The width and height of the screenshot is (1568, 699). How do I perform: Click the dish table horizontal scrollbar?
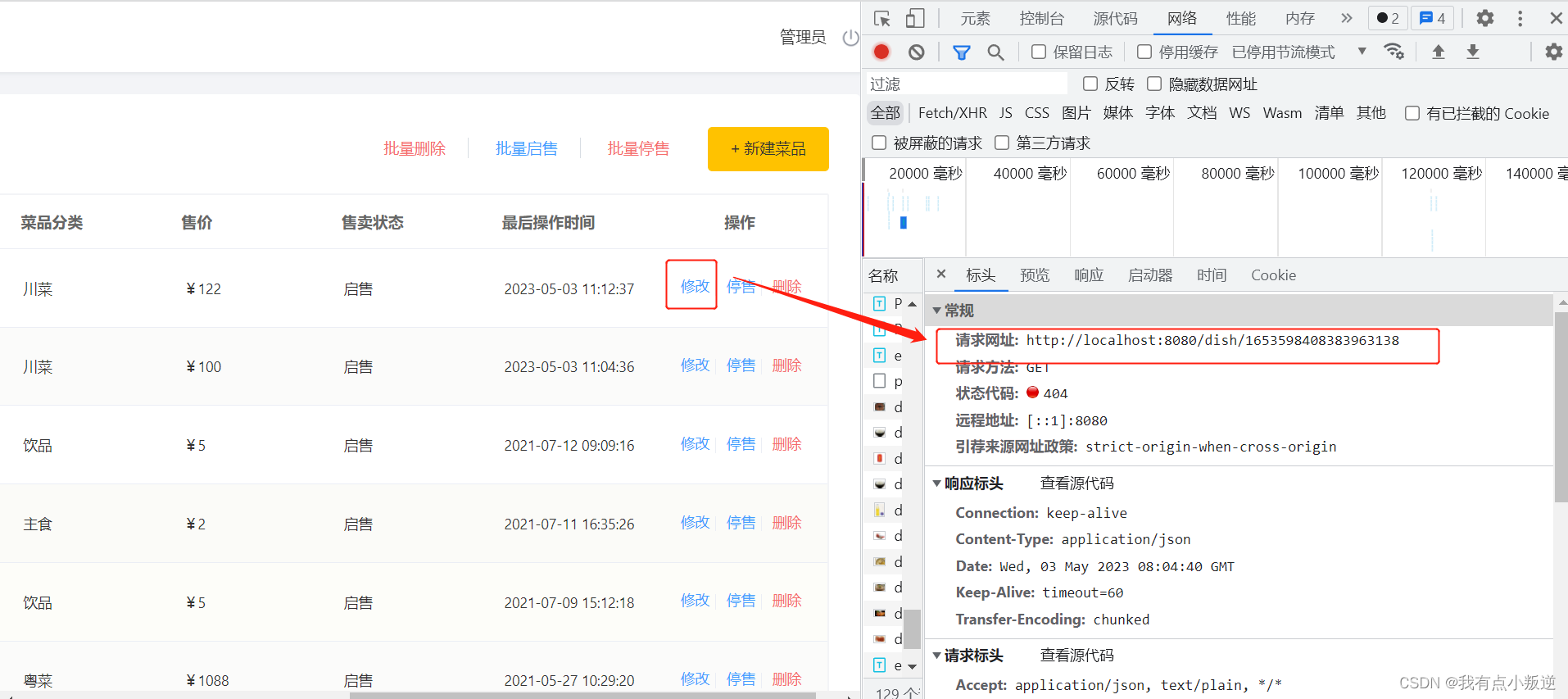[x=582, y=696]
